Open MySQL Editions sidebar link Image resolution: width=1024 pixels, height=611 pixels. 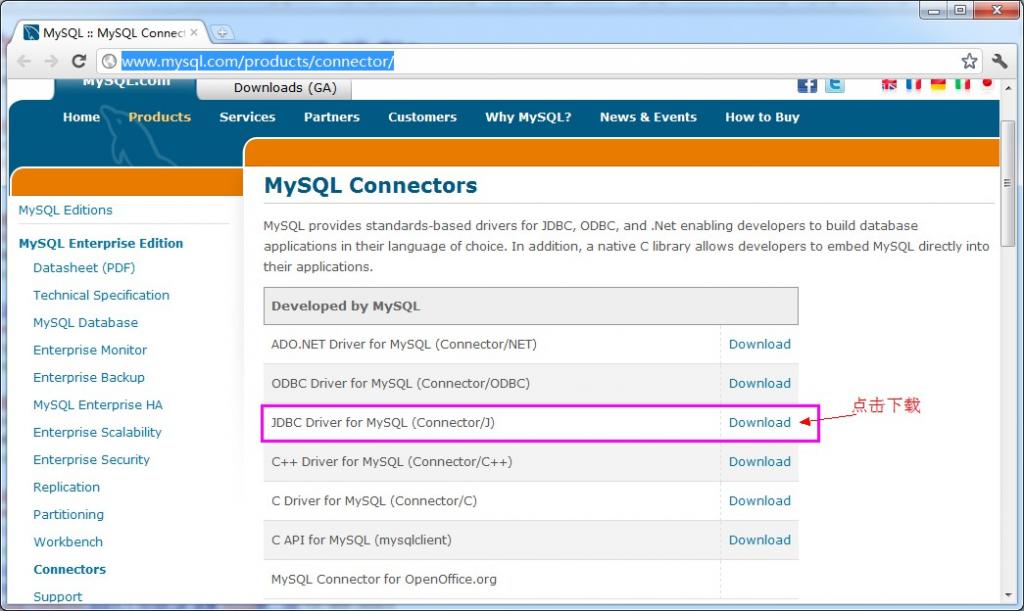65,210
